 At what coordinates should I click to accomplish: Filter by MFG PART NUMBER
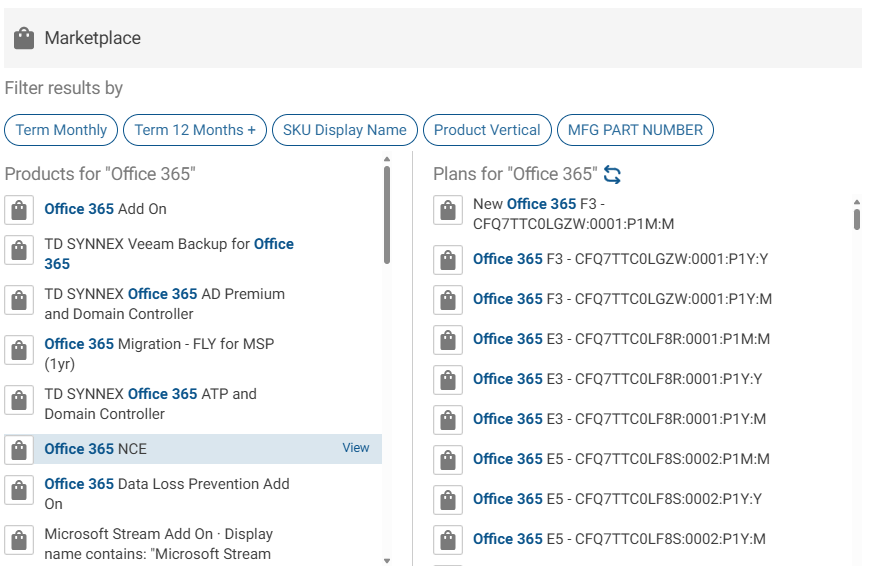click(x=635, y=130)
